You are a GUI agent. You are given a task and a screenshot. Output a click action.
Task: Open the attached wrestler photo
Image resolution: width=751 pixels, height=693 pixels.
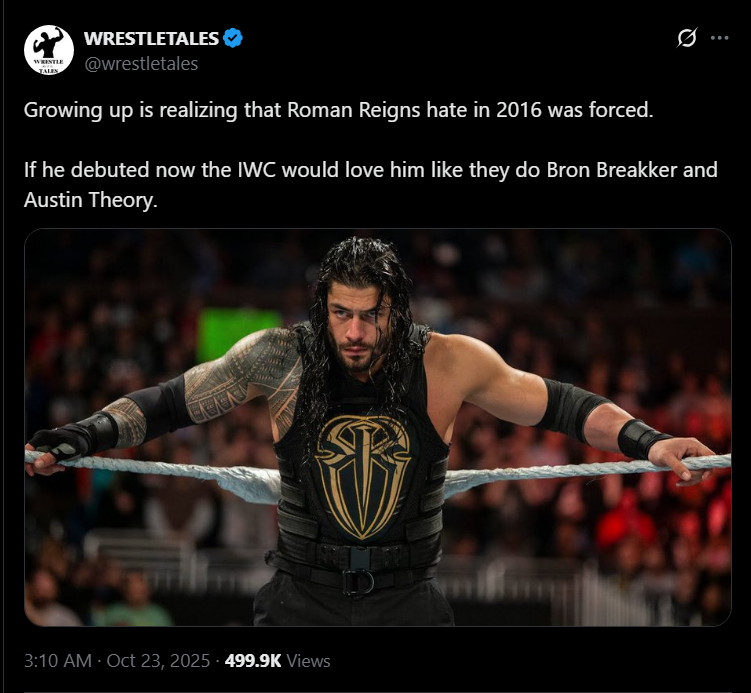click(377, 427)
